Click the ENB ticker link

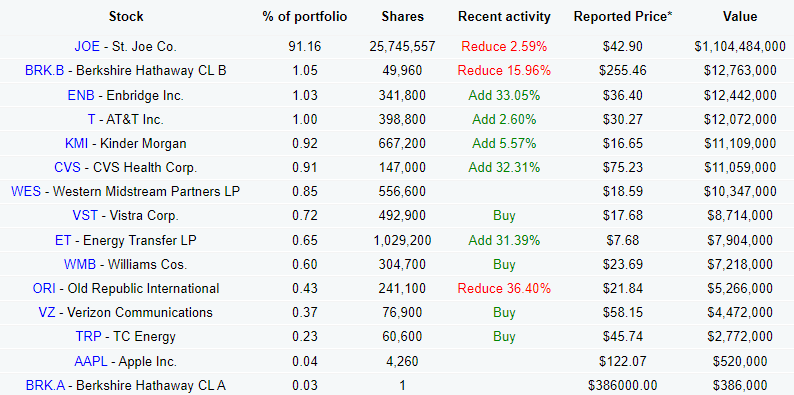click(81, 95)
